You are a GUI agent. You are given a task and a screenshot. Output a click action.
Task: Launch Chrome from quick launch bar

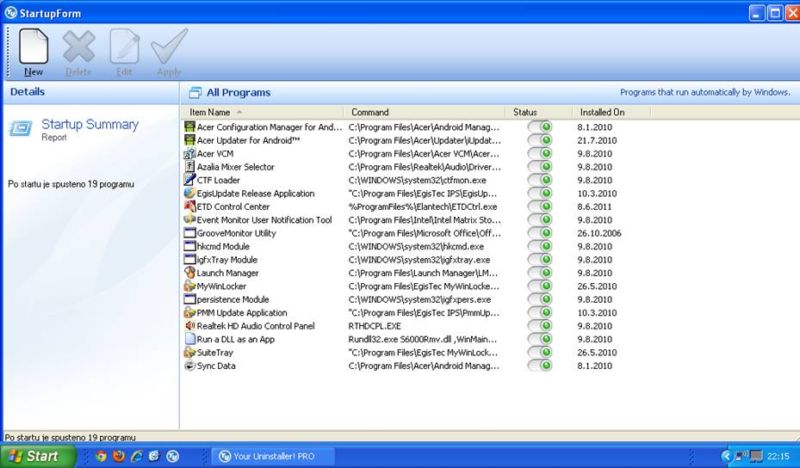[101, 456]
